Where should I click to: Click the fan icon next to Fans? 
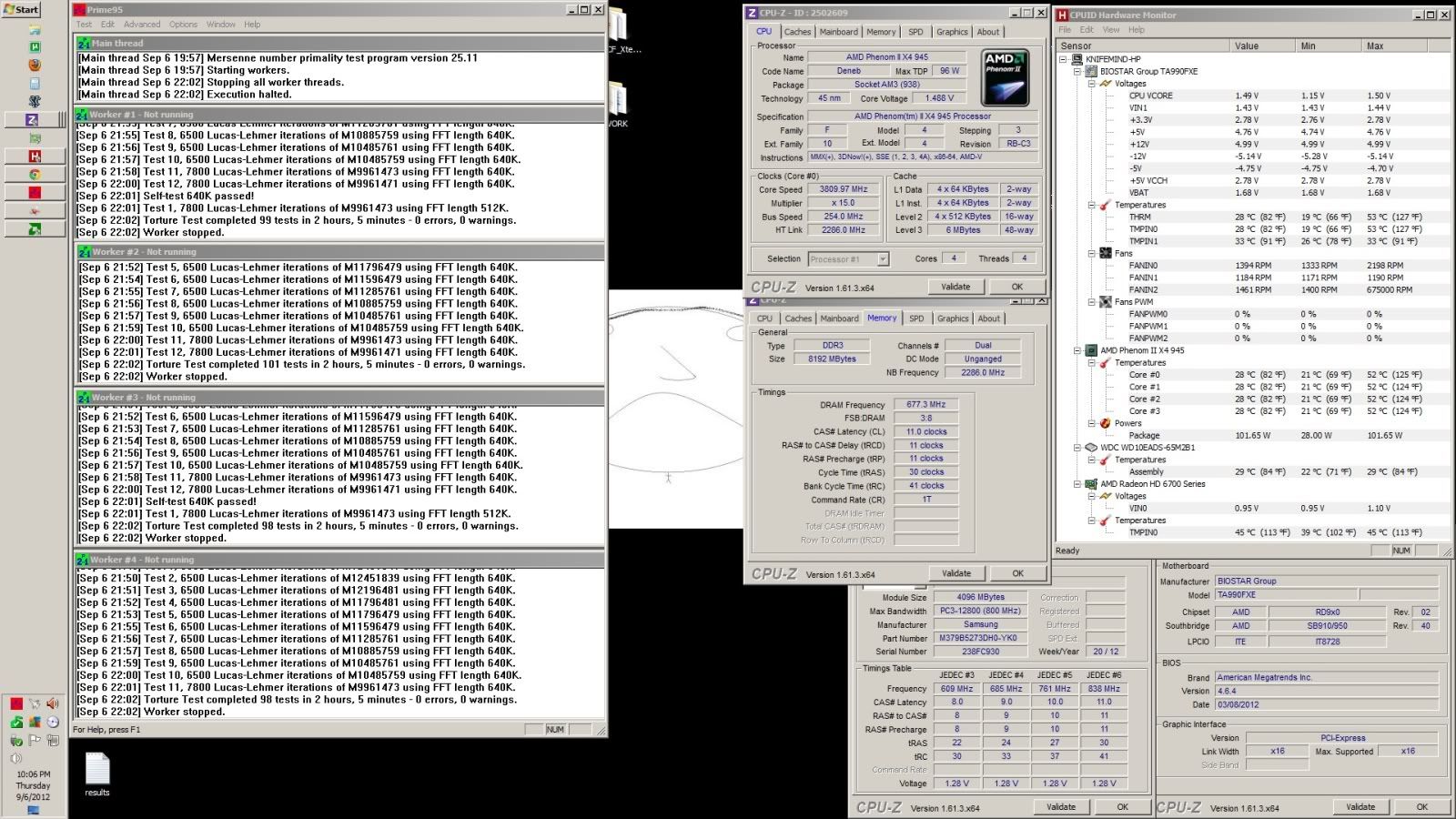(1106, 253)
